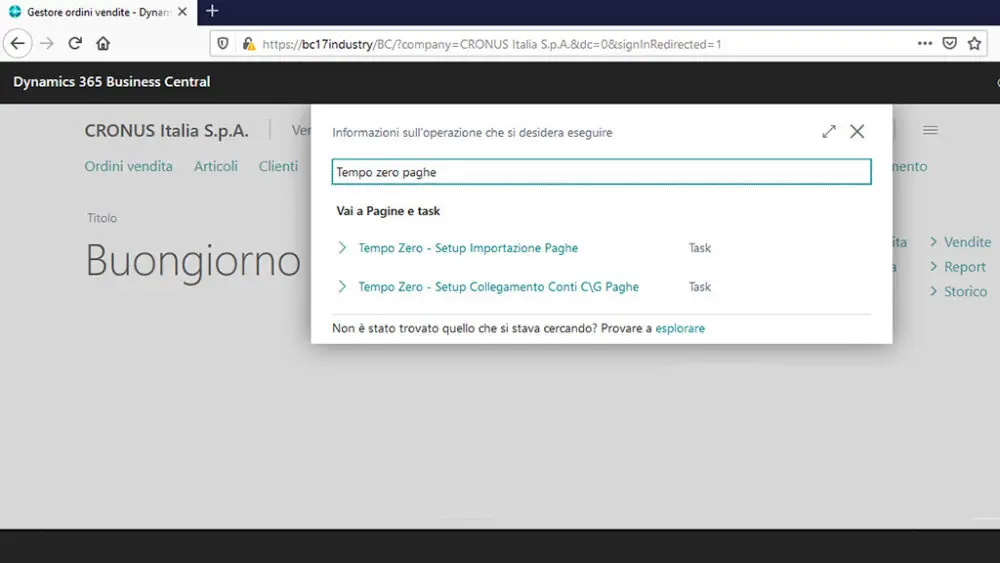Expand chevron beside Setup Collegamento Conti

342,287
